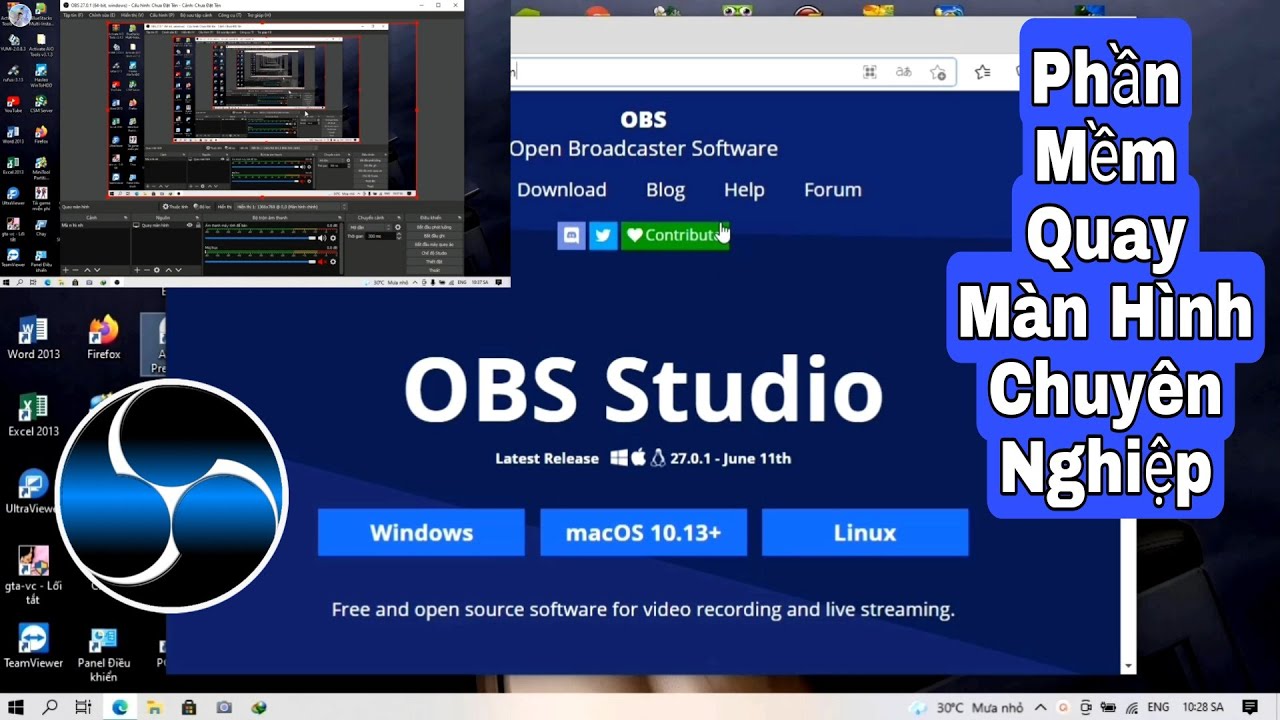Open desktop audio gear settings in mixer

333,238
